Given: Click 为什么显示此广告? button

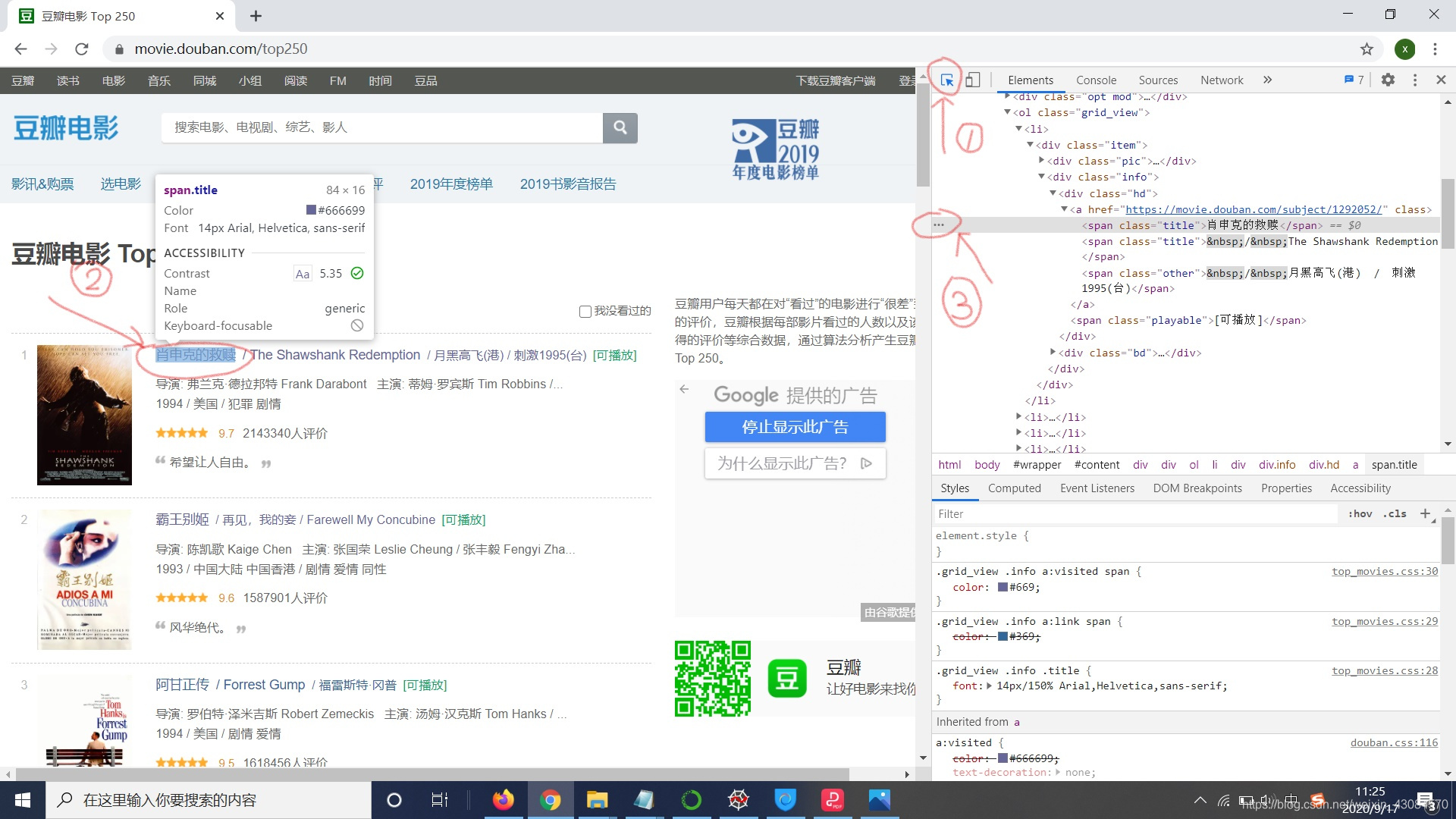Looking at the screenshot, I should (x=795, y=463).
